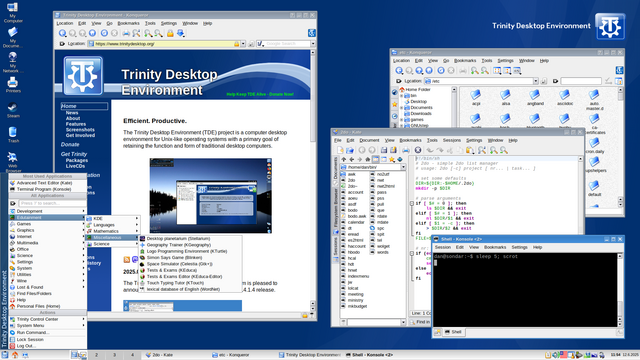Image resolution: width=640 pixels, height=360 pixels.
Task: Open the /home/dan/bin/ path dropdown in Kate
Action: pyautogui.click(x=403, y=167)
